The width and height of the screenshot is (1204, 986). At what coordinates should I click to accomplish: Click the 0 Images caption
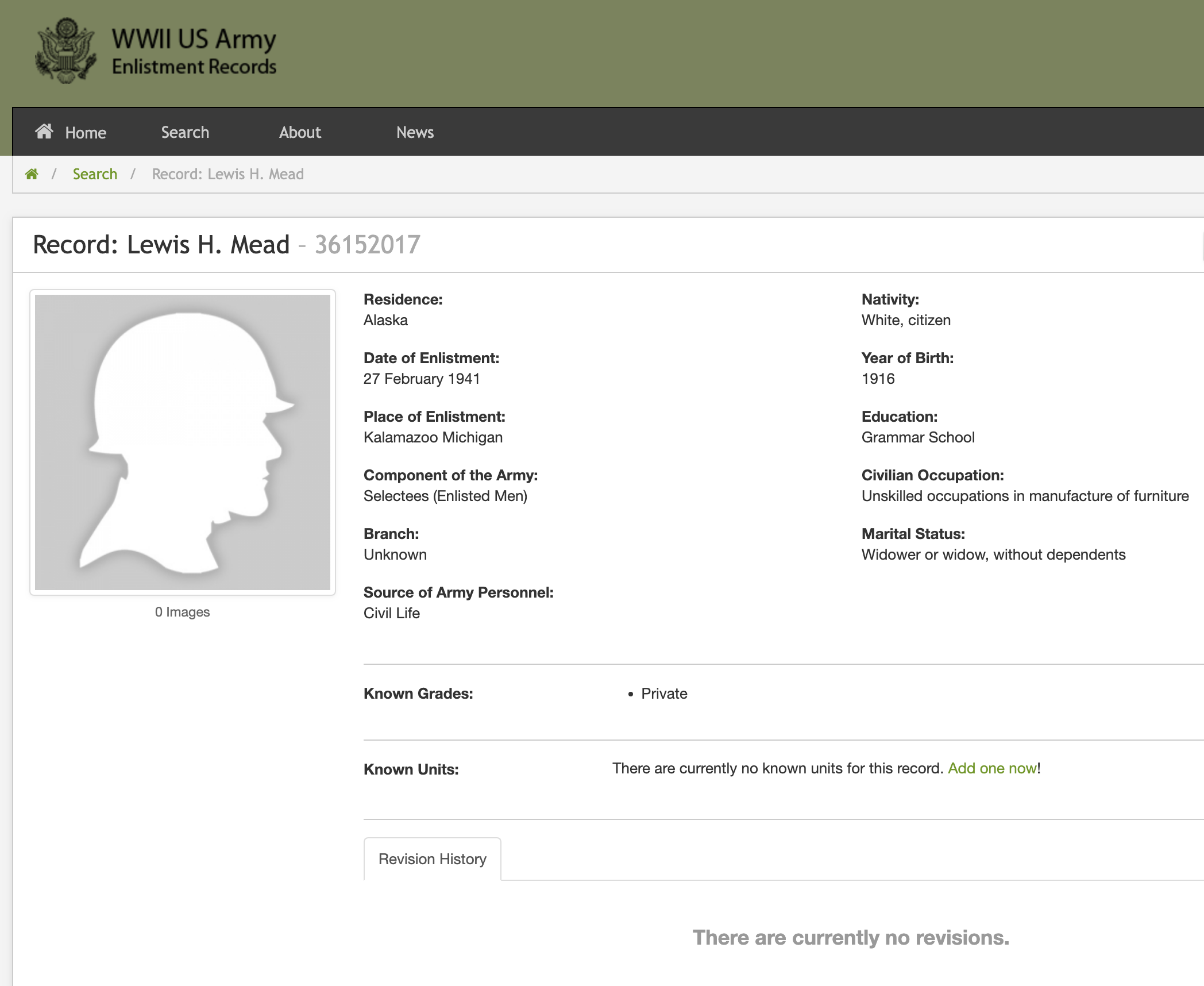click(182, 612)
